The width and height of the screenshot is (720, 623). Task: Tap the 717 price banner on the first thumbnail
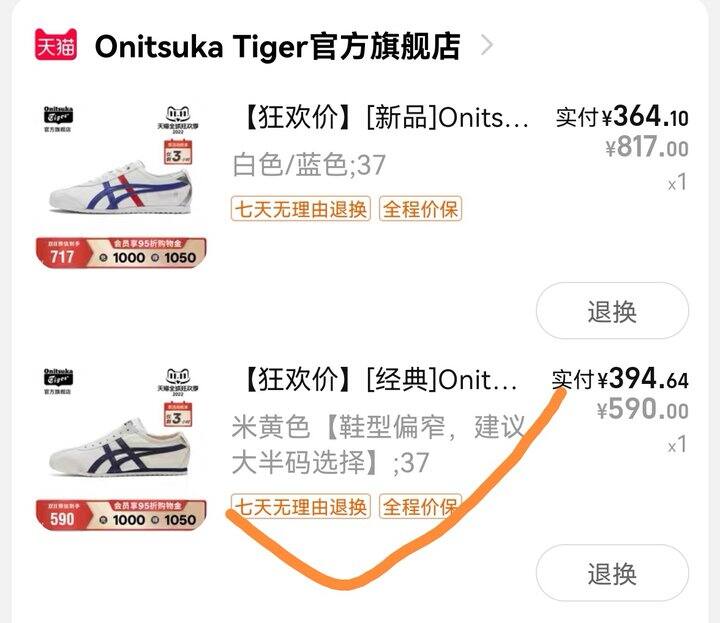tap(121, 253)
